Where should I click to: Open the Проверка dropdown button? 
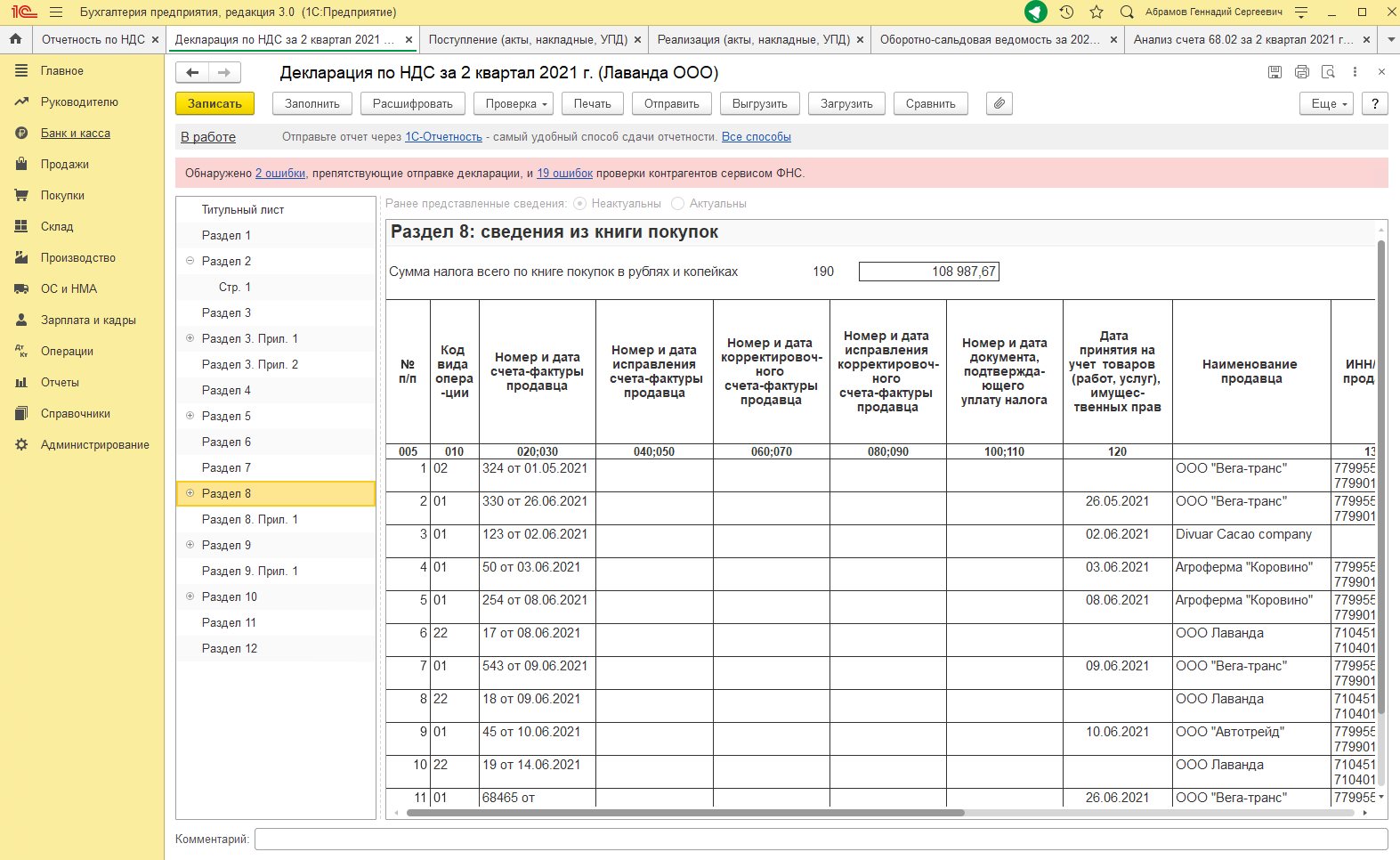[x=514, y=104]
